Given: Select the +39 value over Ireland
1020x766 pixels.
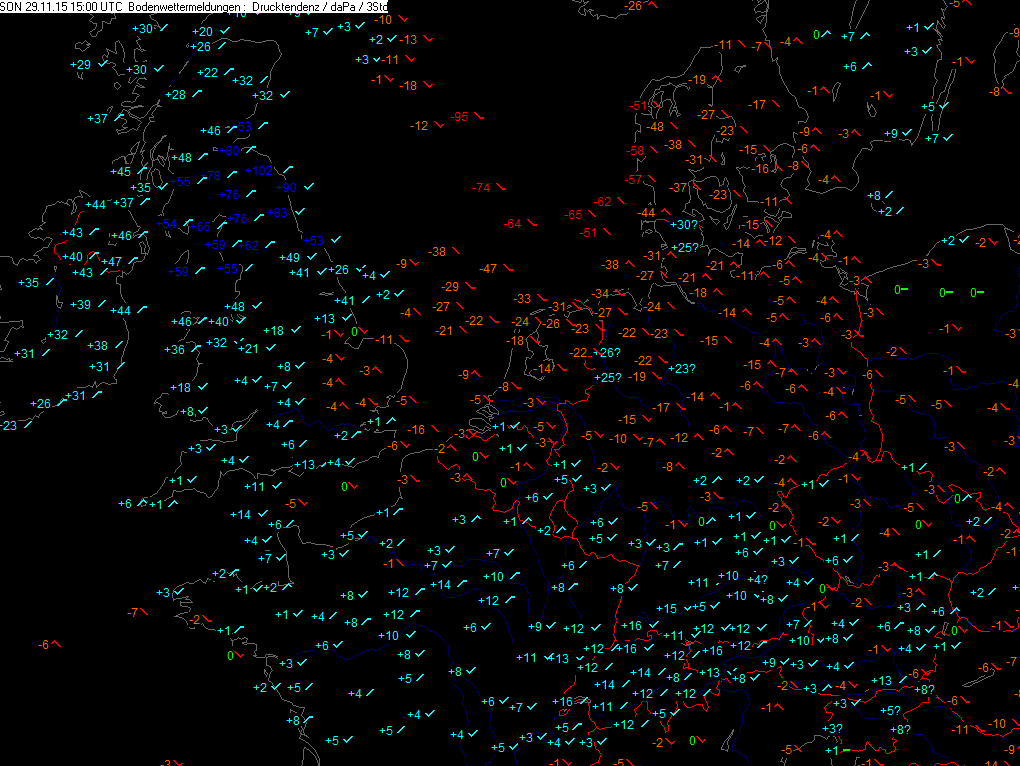Looking at the screenshot, I should [81, 305].
